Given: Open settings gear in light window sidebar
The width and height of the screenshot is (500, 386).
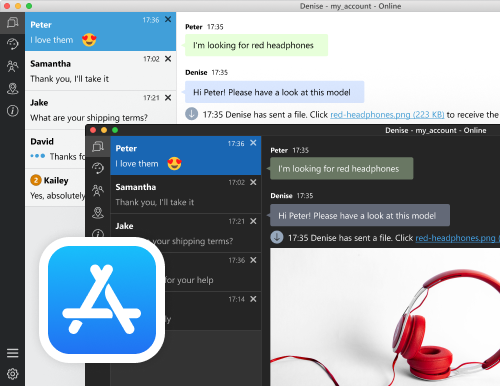Looking at the screenshot, I should pos(12,374).
